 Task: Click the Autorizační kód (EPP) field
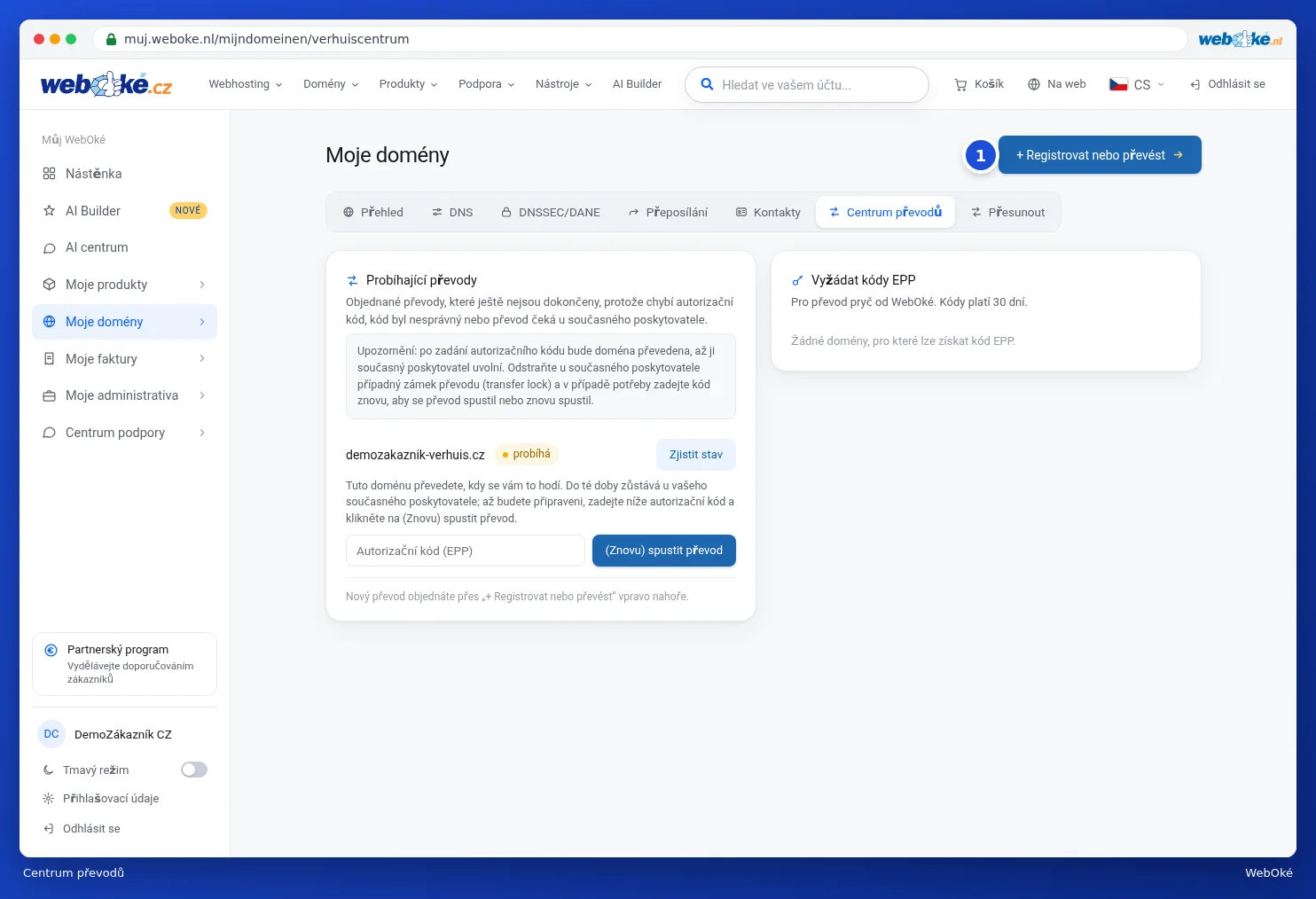(x=466, y=551)
